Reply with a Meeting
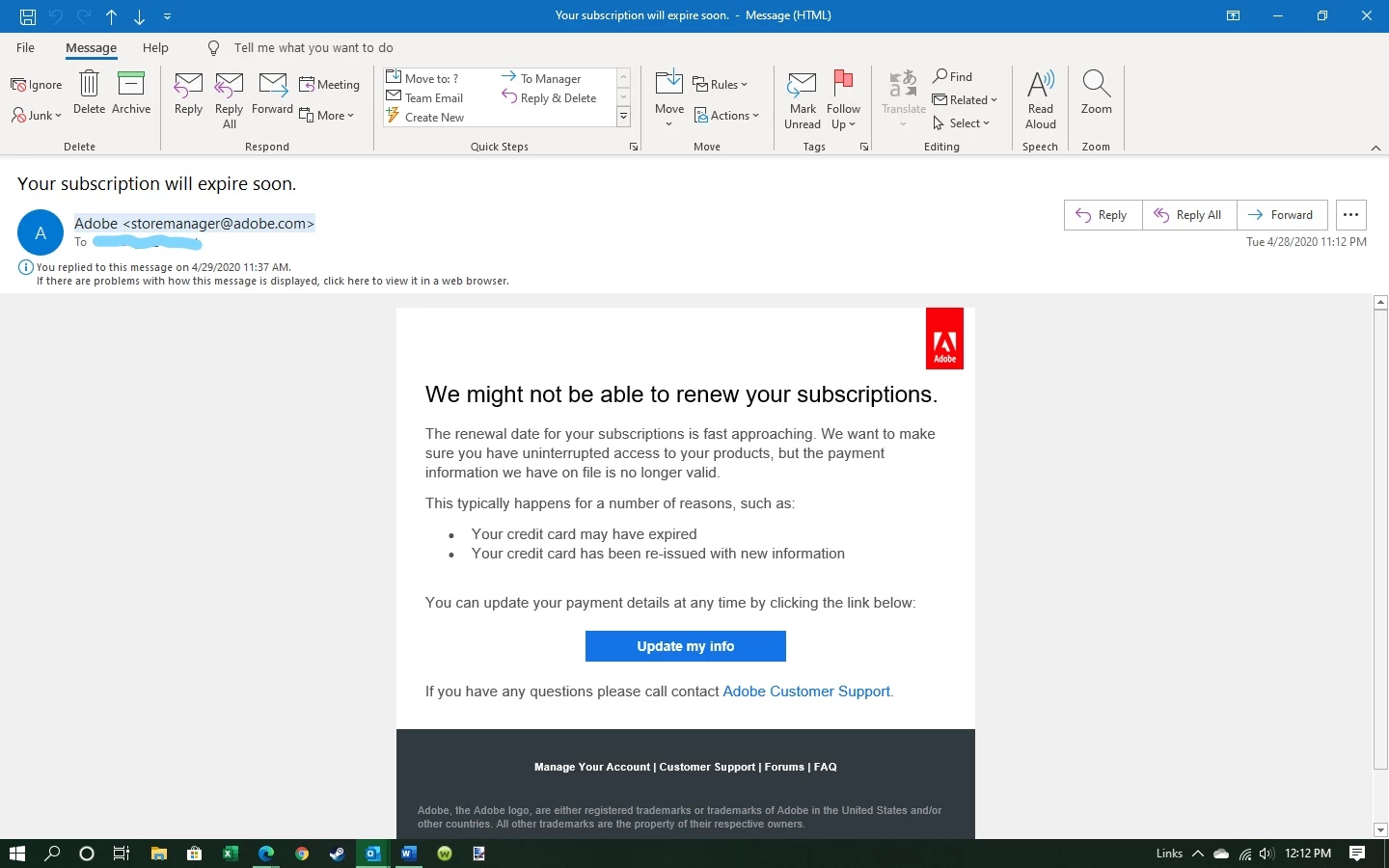Image resolution: width=1389 pixels, height=868 pixels. (329, 85)
